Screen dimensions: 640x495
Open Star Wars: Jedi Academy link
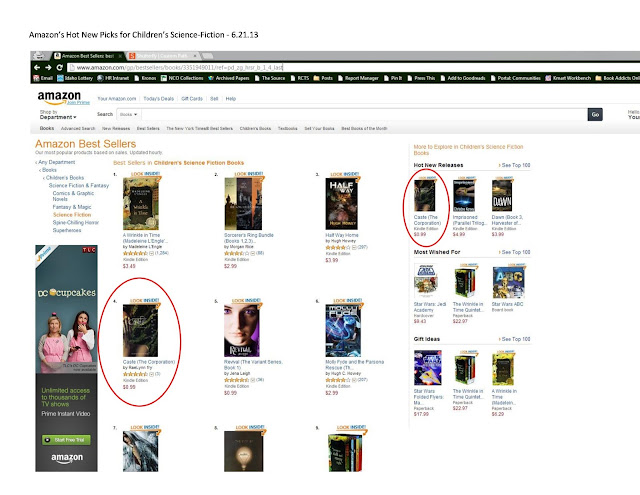click(x=430, y=307)
